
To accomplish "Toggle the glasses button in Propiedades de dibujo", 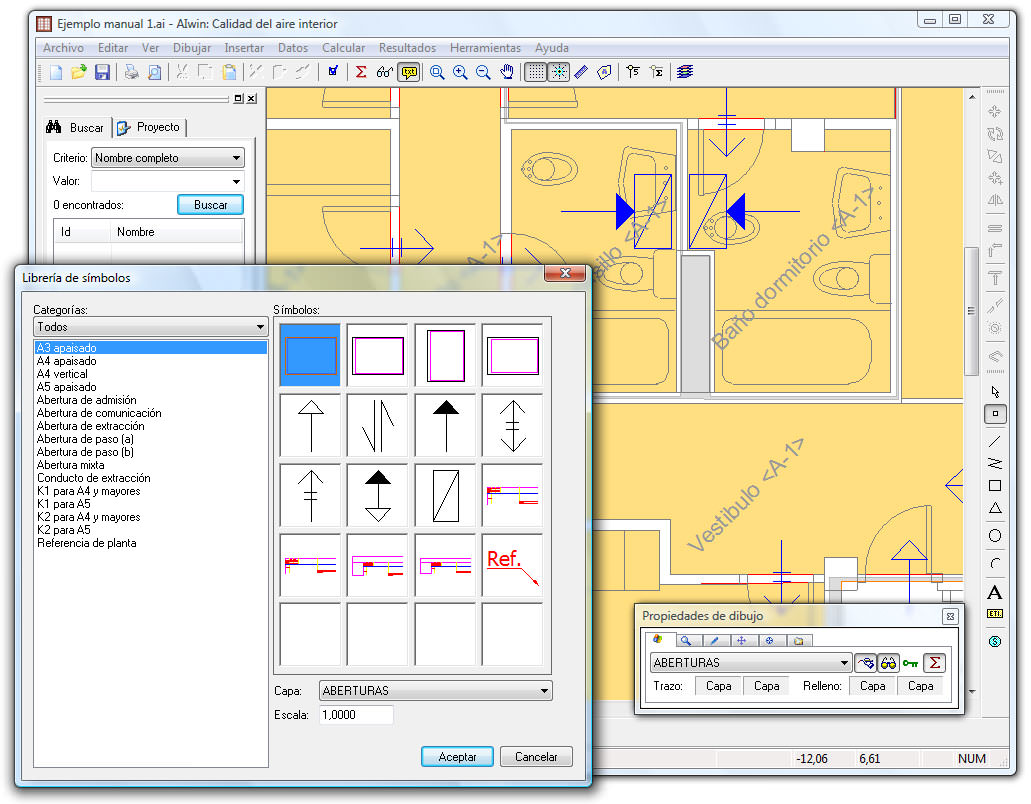I will (888, 663).
